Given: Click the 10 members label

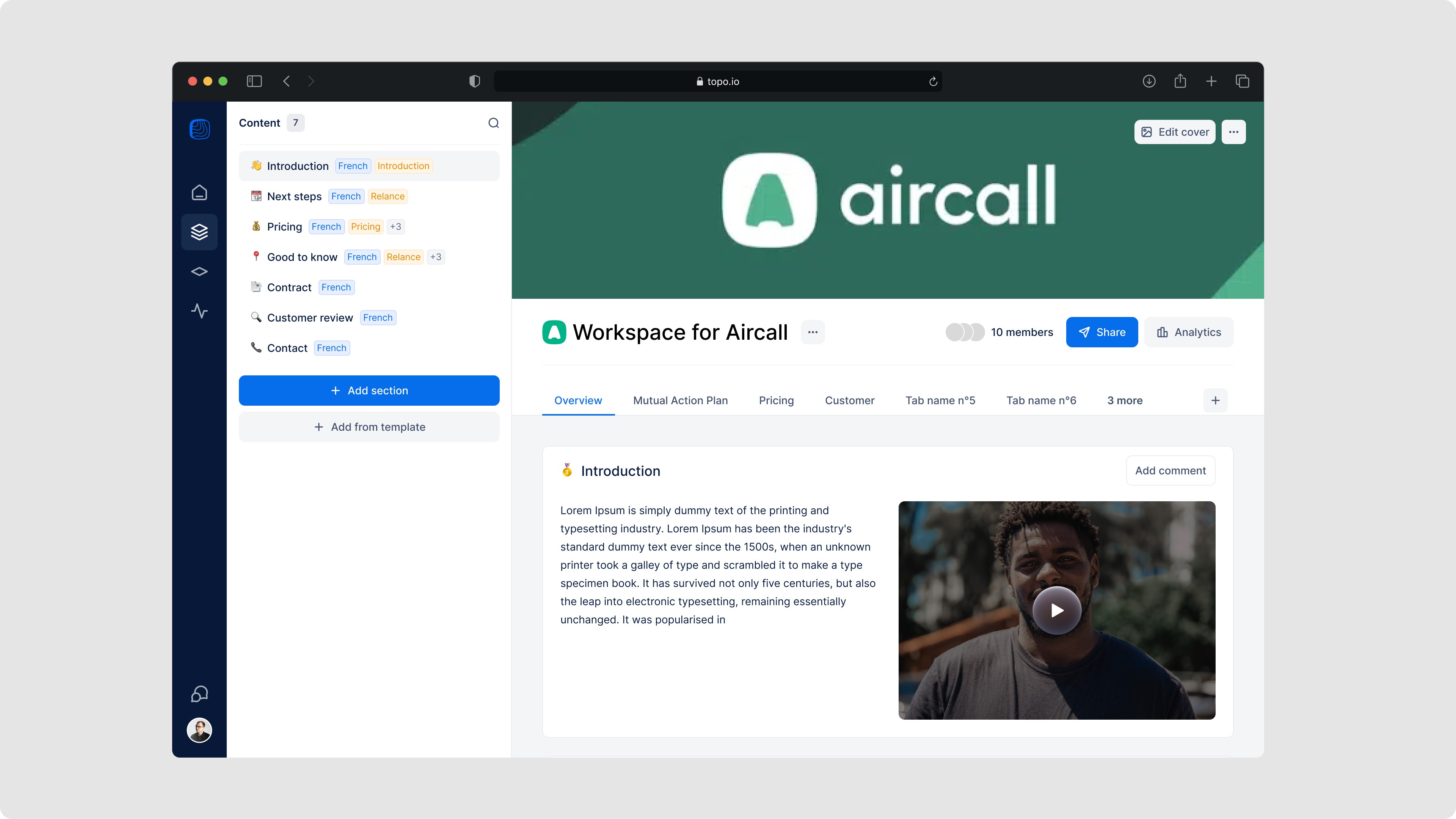Looking at the screenshot, I should 1022,332.
